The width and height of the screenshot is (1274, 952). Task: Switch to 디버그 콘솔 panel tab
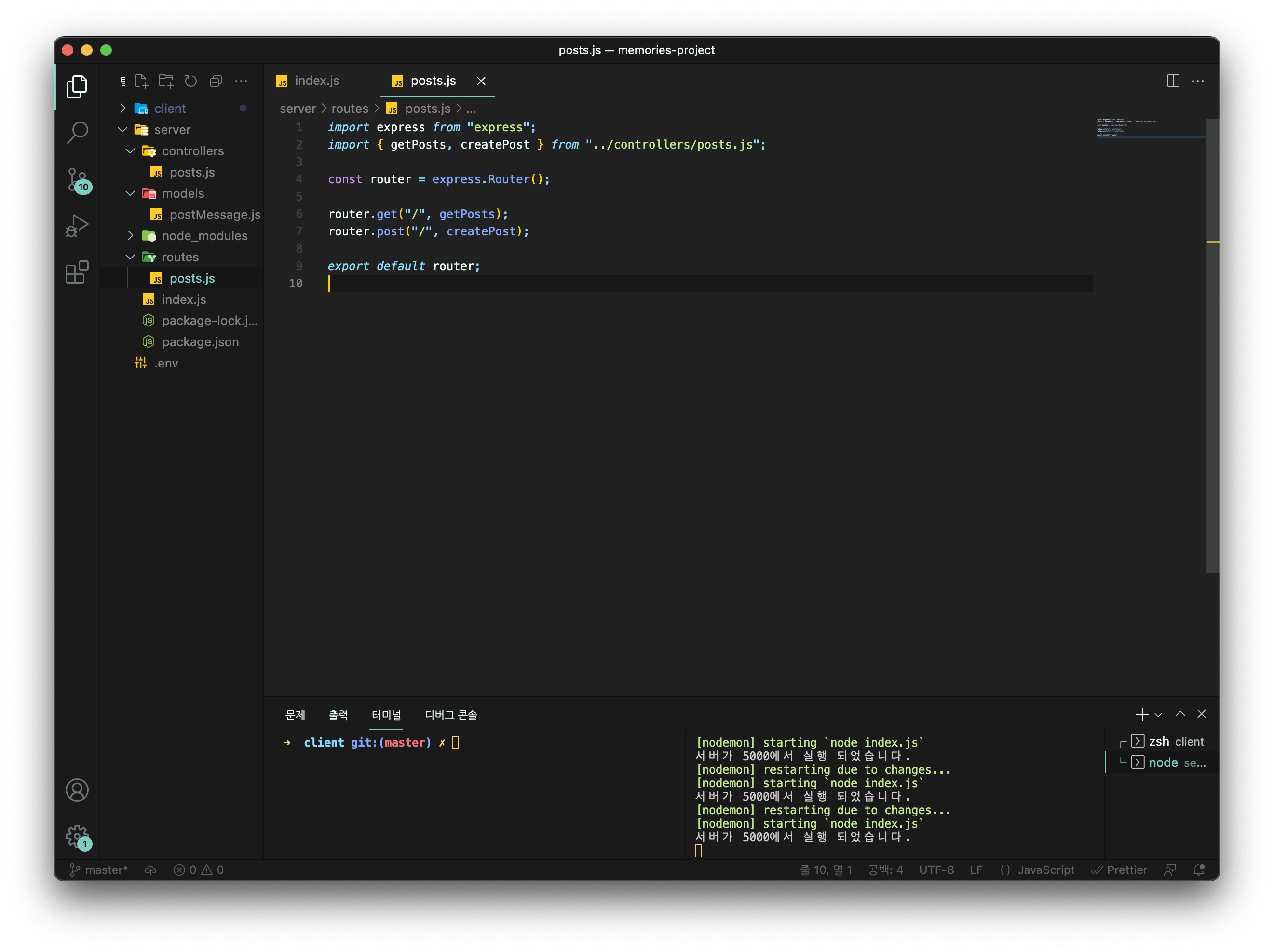point(451,715)
